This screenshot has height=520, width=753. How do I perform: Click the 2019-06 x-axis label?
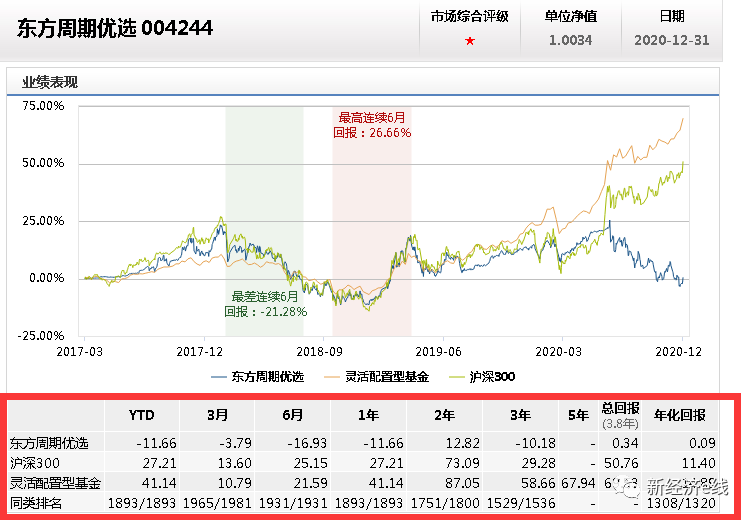[438, 352]
